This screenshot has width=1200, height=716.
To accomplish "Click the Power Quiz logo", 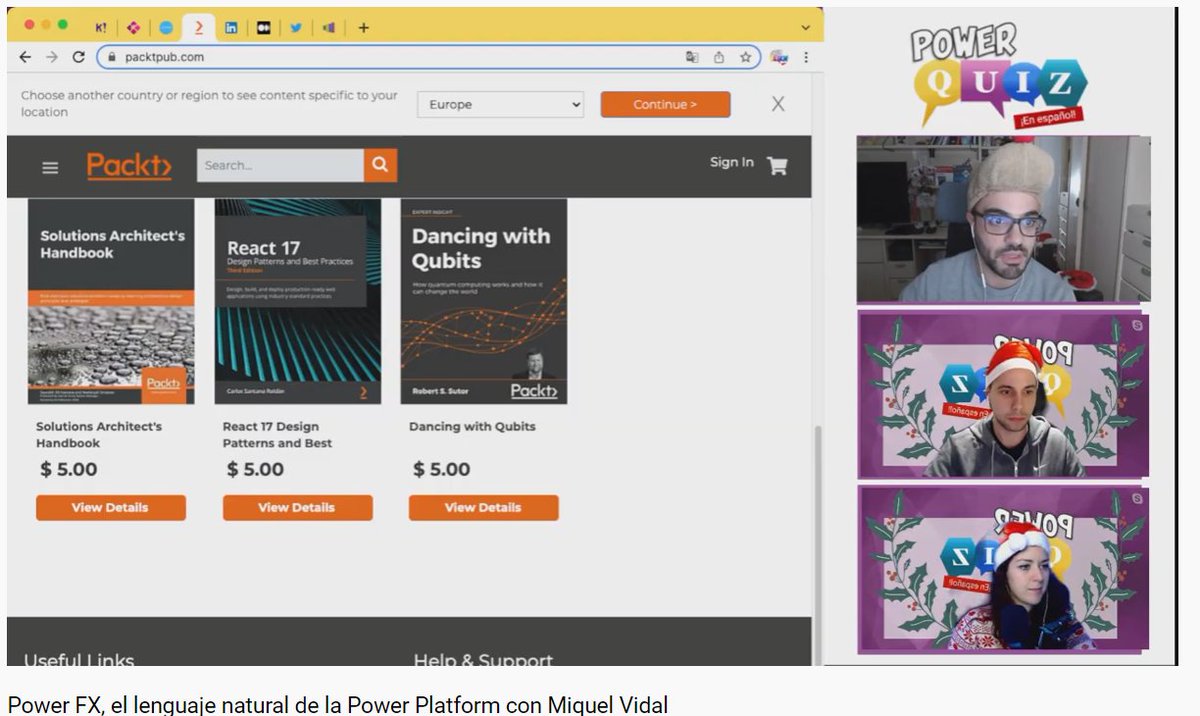I will tap(997, 75).
